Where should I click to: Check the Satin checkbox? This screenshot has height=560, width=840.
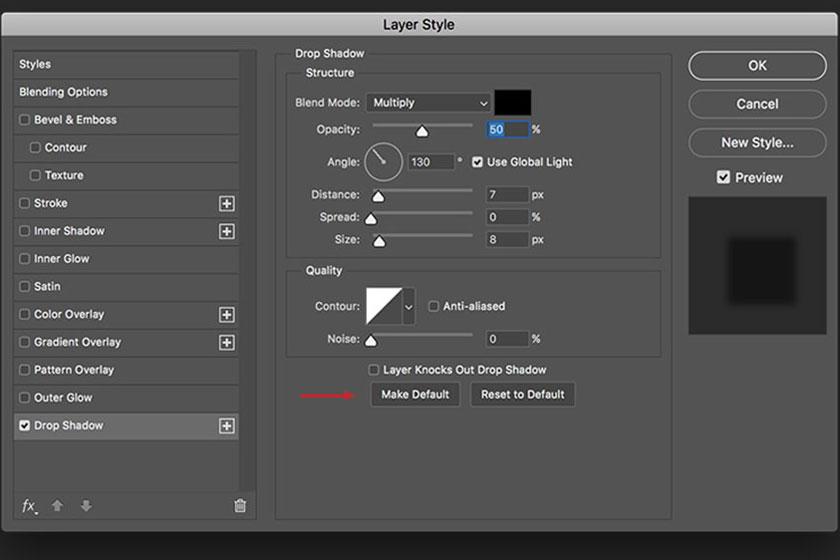[25, 287]
